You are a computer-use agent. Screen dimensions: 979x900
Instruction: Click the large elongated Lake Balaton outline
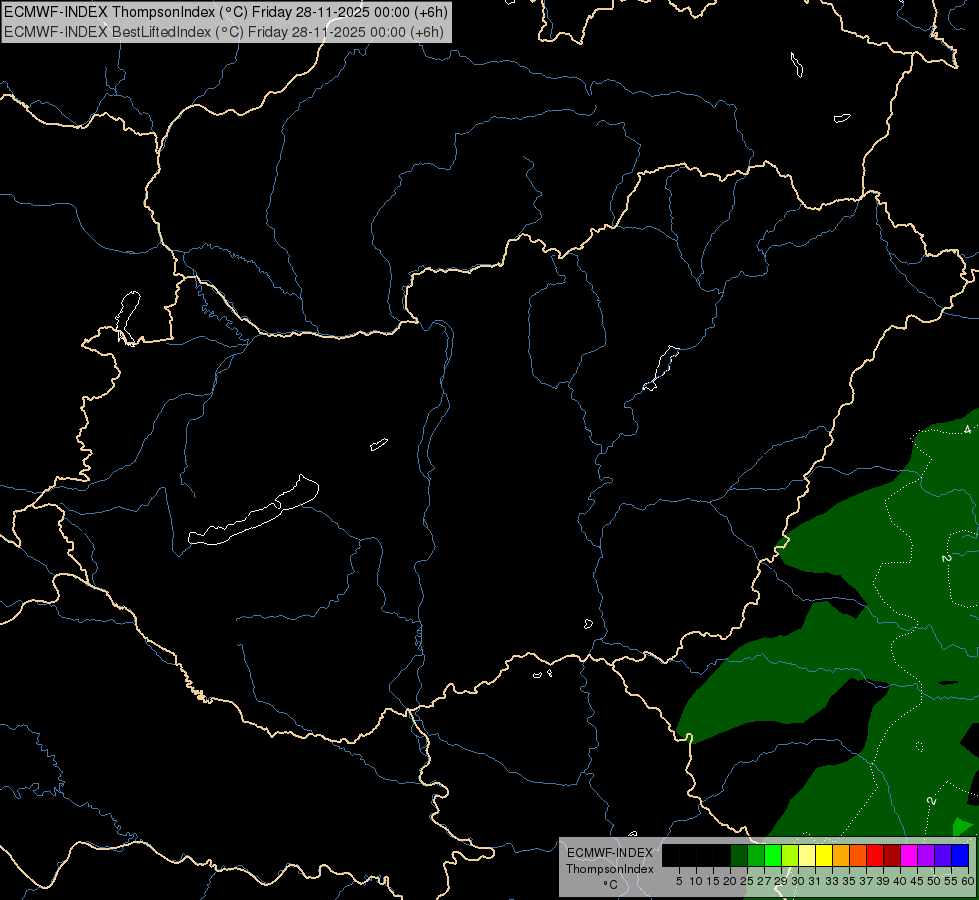click(253, 510)
